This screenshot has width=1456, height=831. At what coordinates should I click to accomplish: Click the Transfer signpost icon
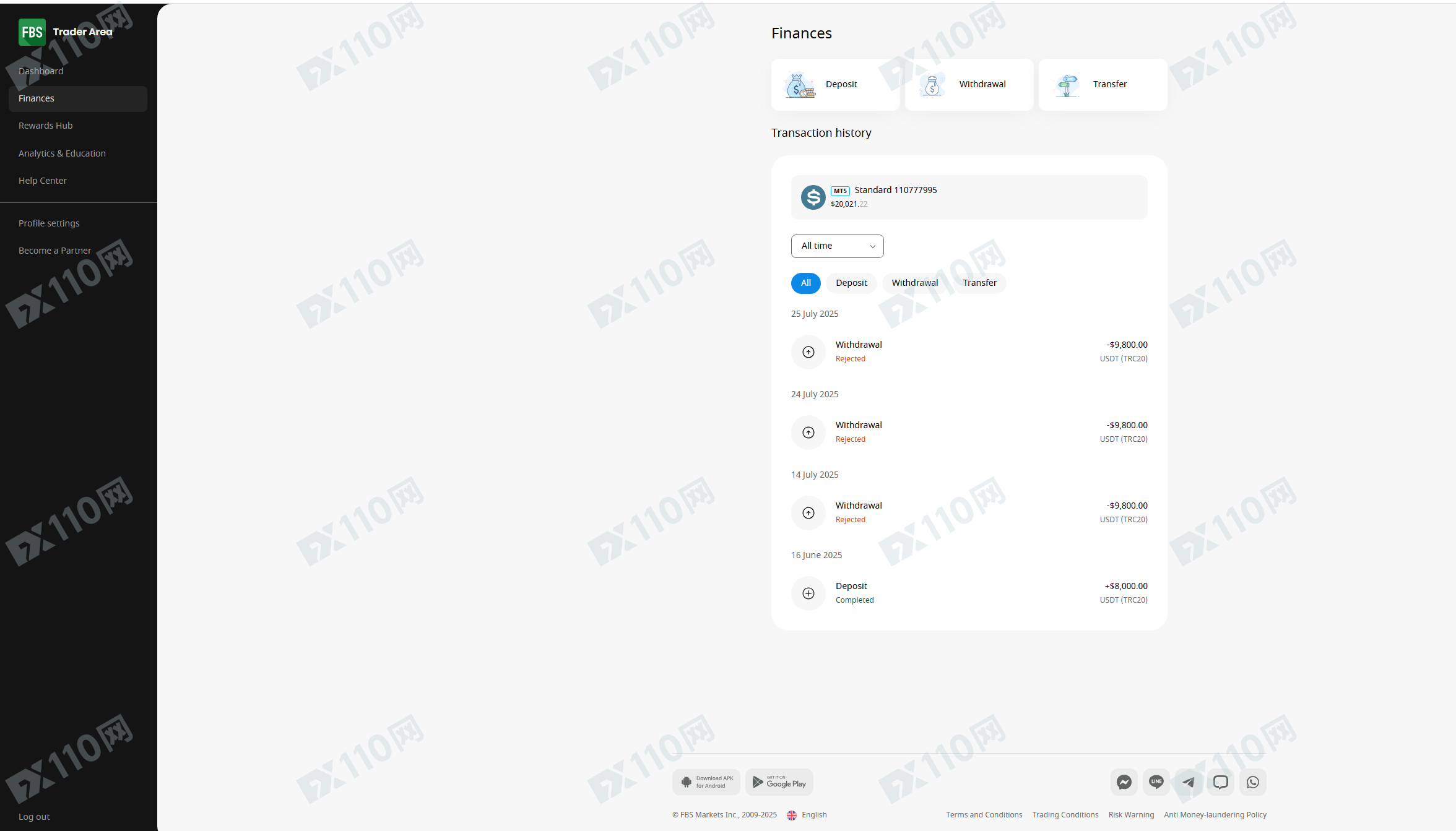[x=1067, y=85]
